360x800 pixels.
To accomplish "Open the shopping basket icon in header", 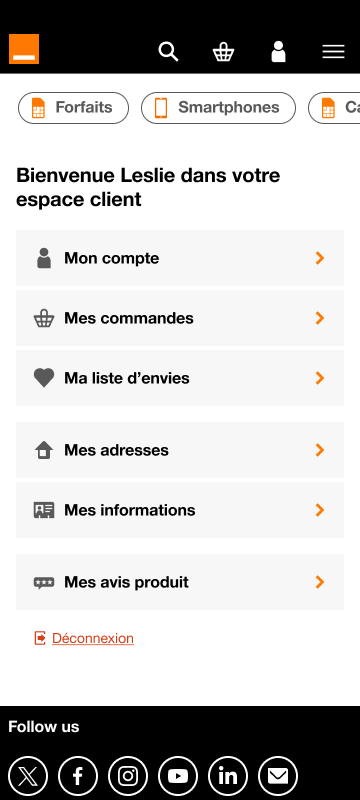I will point(223,52).
